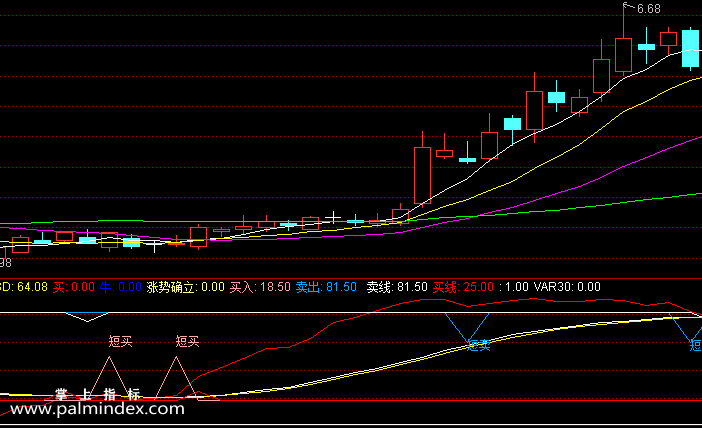This screenshot has width=702, height=428.
Task: Click the 6.68 high price label
Action: click(648, 9)
